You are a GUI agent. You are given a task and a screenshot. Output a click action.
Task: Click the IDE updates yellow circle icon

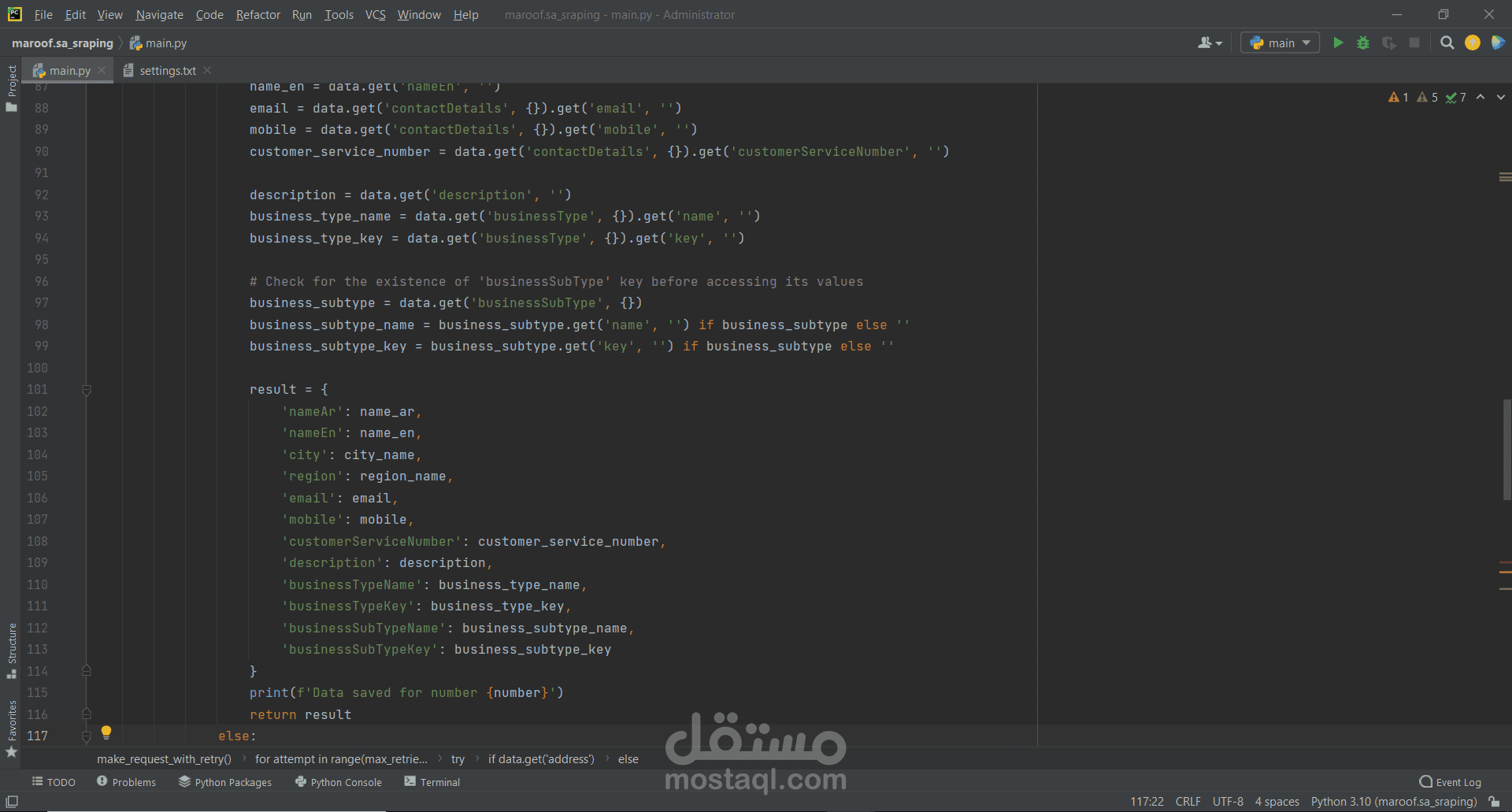pyautogui.click(x=1472, y=43)
